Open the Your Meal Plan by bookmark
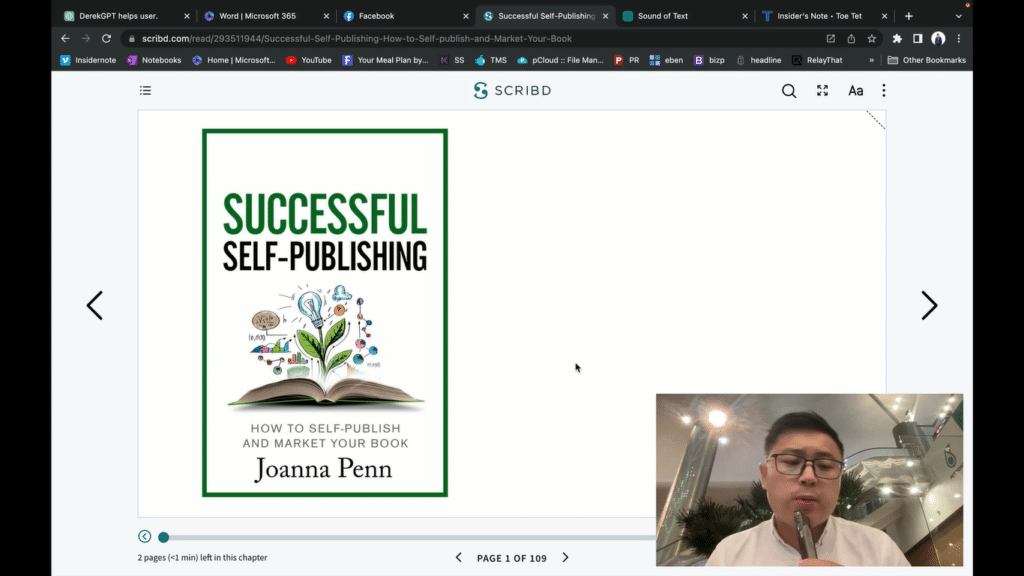This screenshot has height=576, width=1024. point(385,60)
